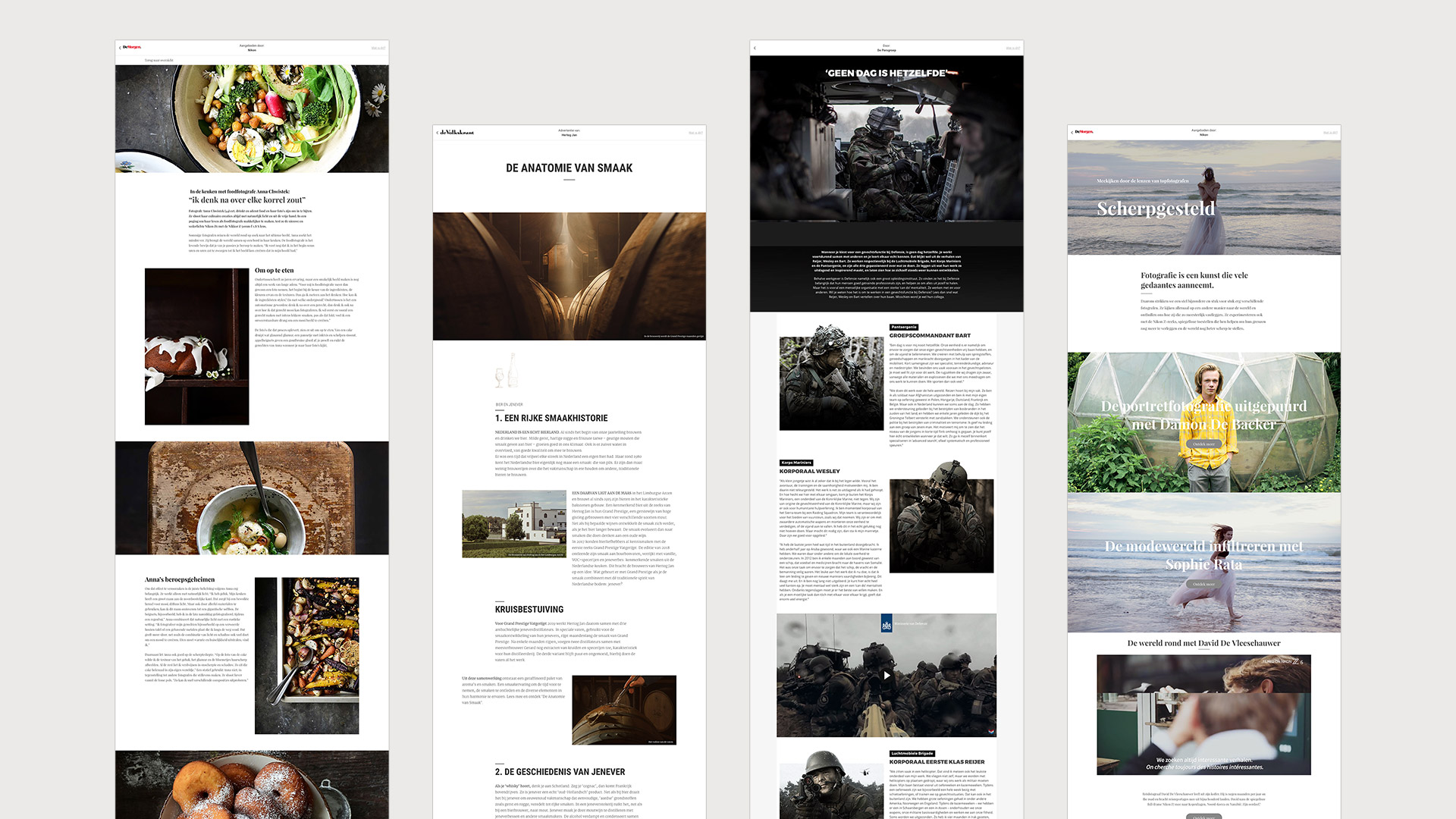Screen dimensions: 1456x819
Task: Play the Ministerie van Defensie soldiers video
Action: 886,675
